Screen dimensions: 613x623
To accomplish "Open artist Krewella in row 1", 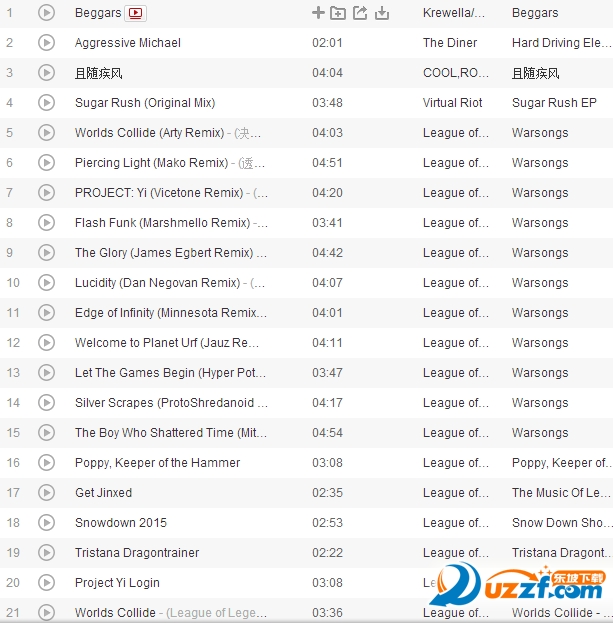I will pyautogui.click(x=454, y=13).
